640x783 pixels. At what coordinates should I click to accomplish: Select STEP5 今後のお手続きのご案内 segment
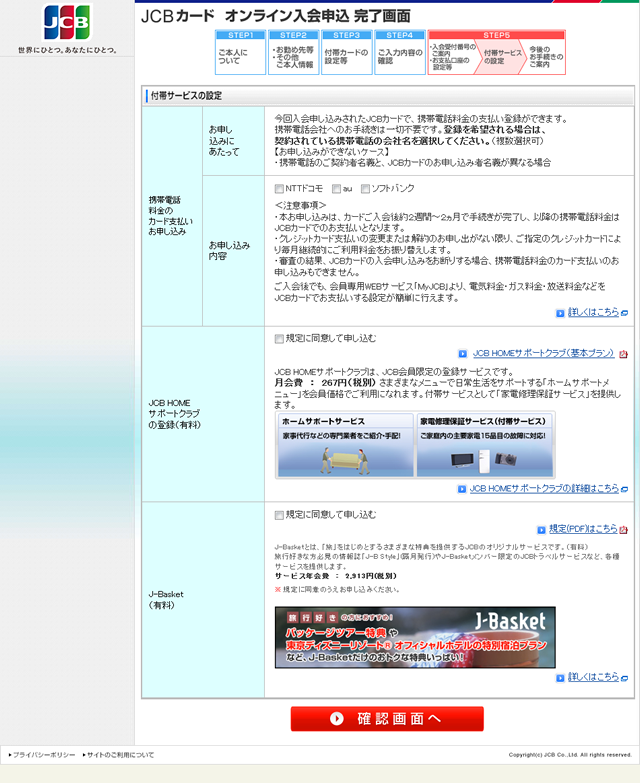545,57
